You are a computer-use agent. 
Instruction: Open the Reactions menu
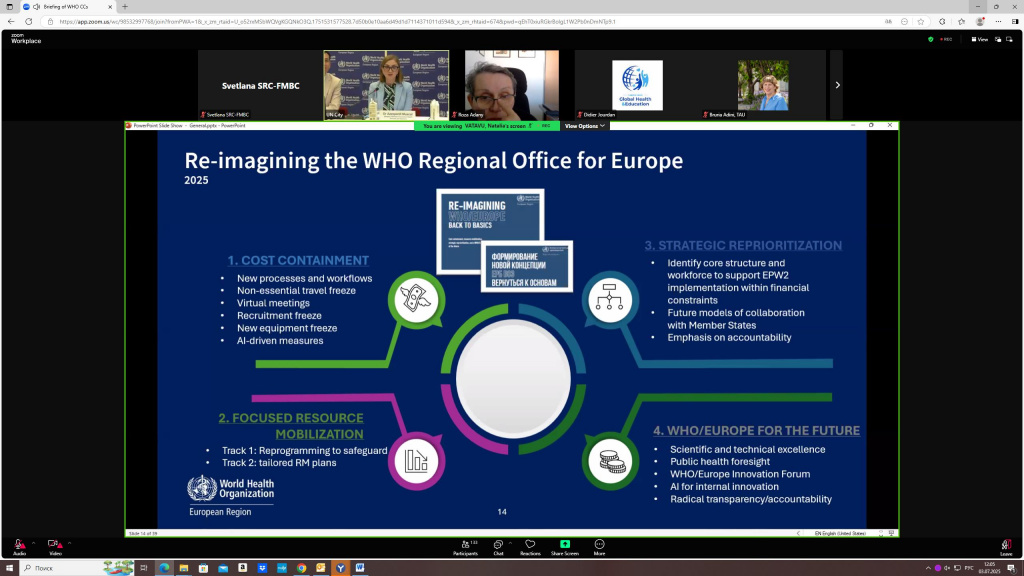point(530,545)
